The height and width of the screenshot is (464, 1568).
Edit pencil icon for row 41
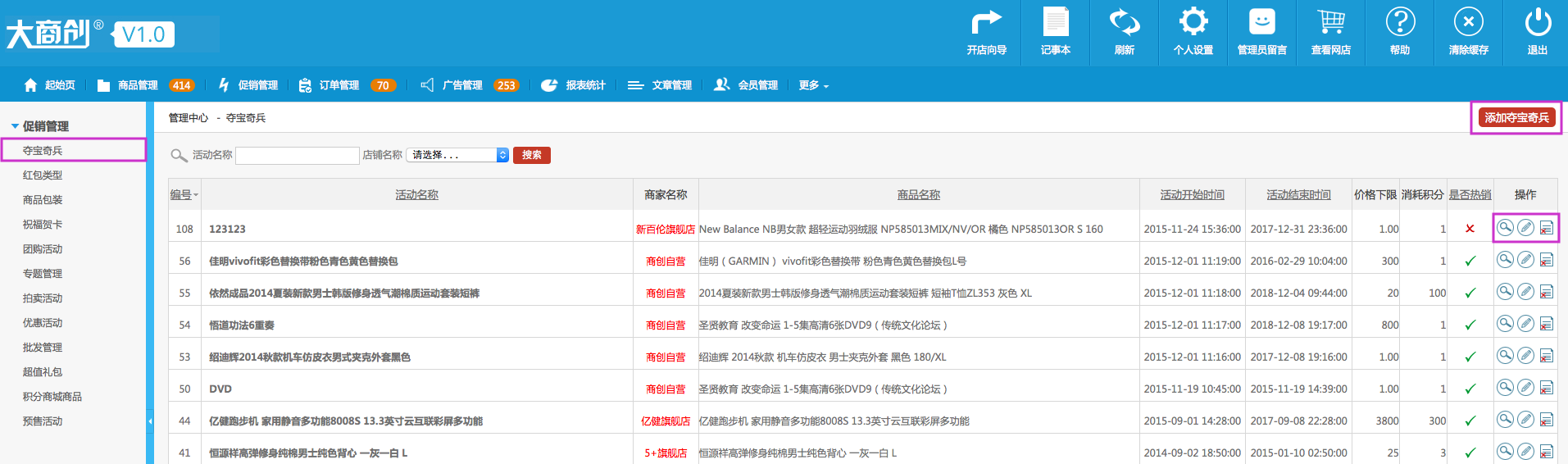pyautogui.click(x=1525, y=452)
